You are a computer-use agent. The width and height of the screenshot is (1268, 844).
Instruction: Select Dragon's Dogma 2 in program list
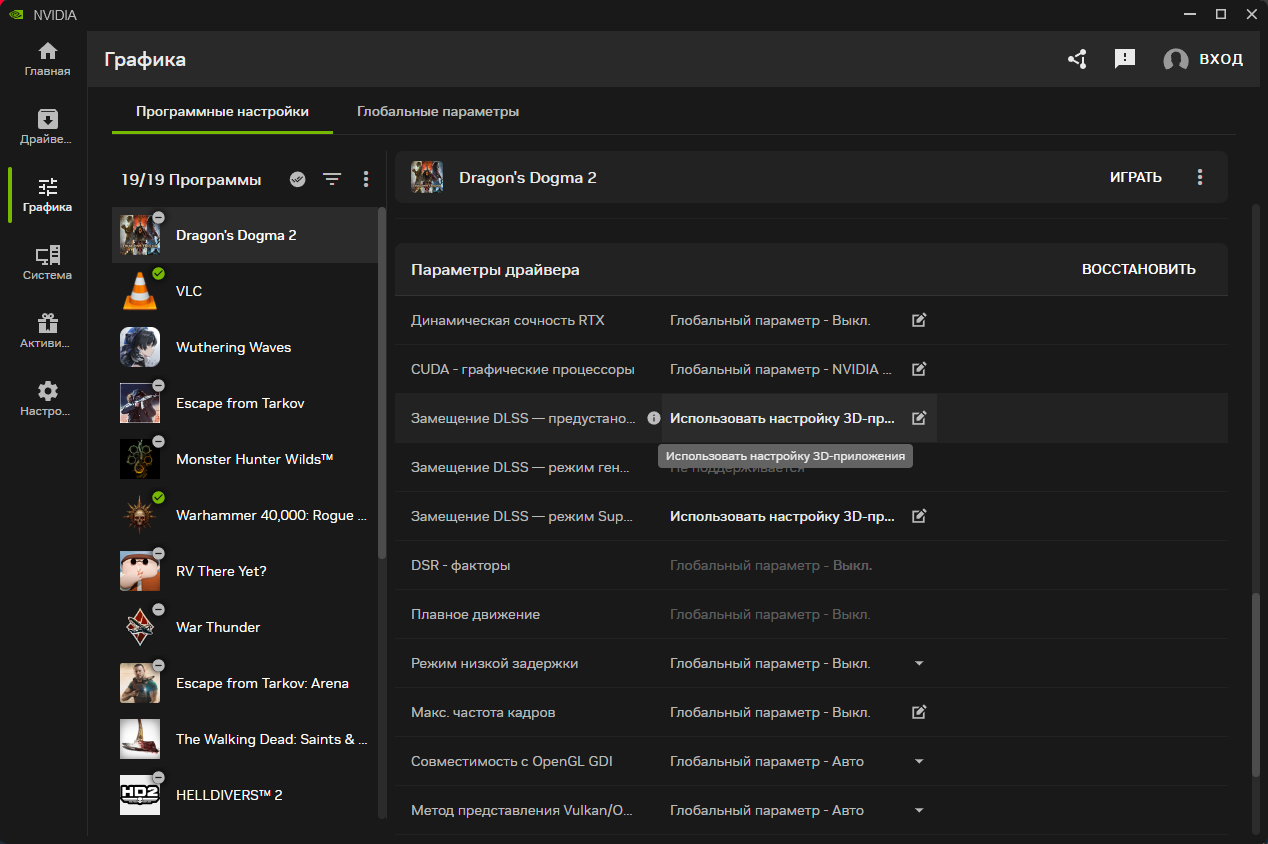245,235
